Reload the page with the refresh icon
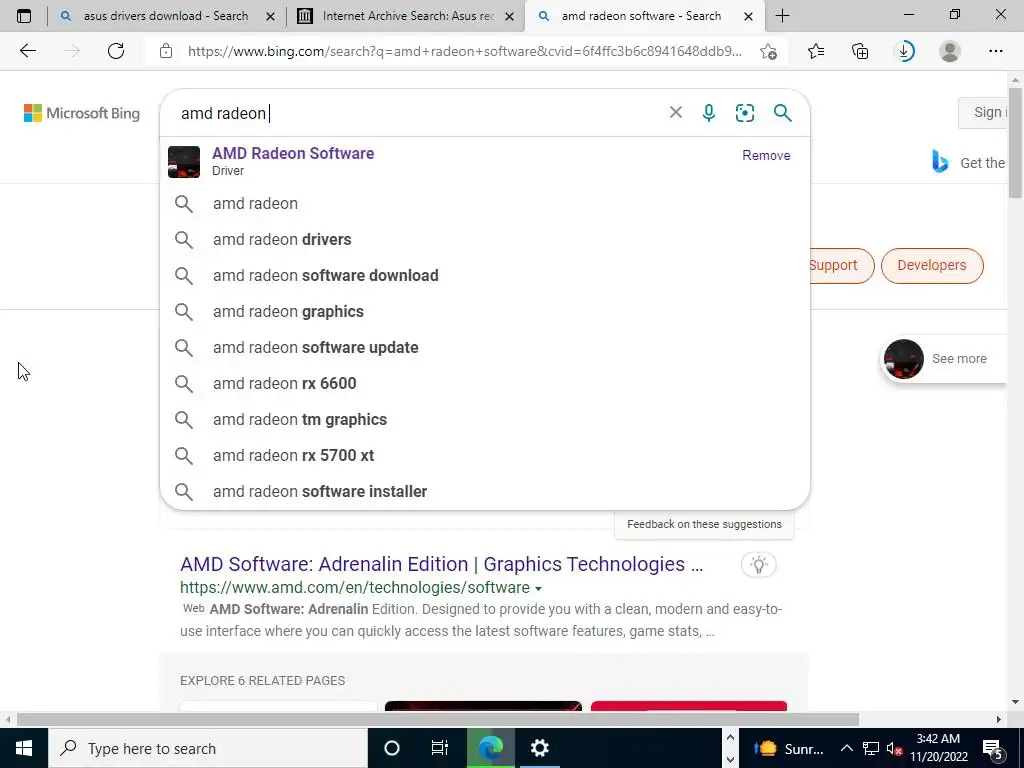1024x768 pixels. point(116,51)
